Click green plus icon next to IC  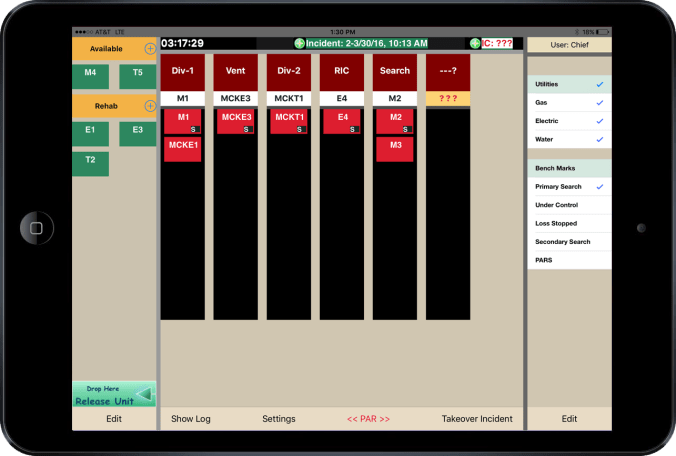coord(475,44)
